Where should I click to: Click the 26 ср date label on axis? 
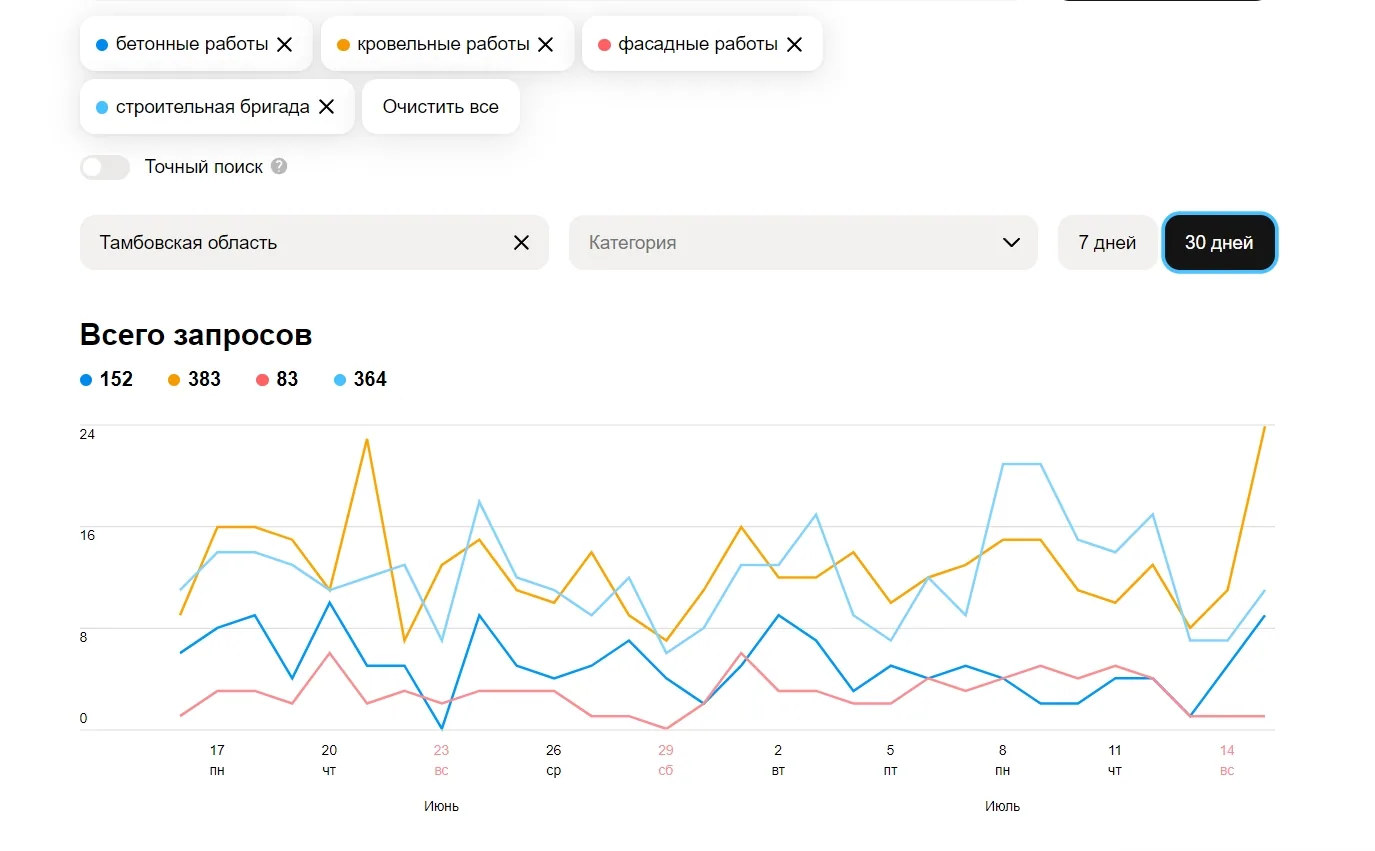click(553, 760)
